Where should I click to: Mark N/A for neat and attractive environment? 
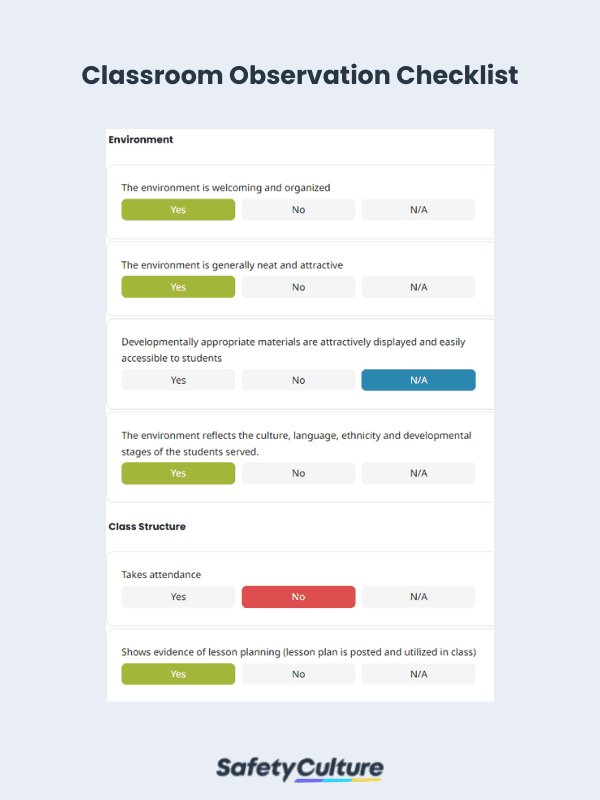(418, 287)
